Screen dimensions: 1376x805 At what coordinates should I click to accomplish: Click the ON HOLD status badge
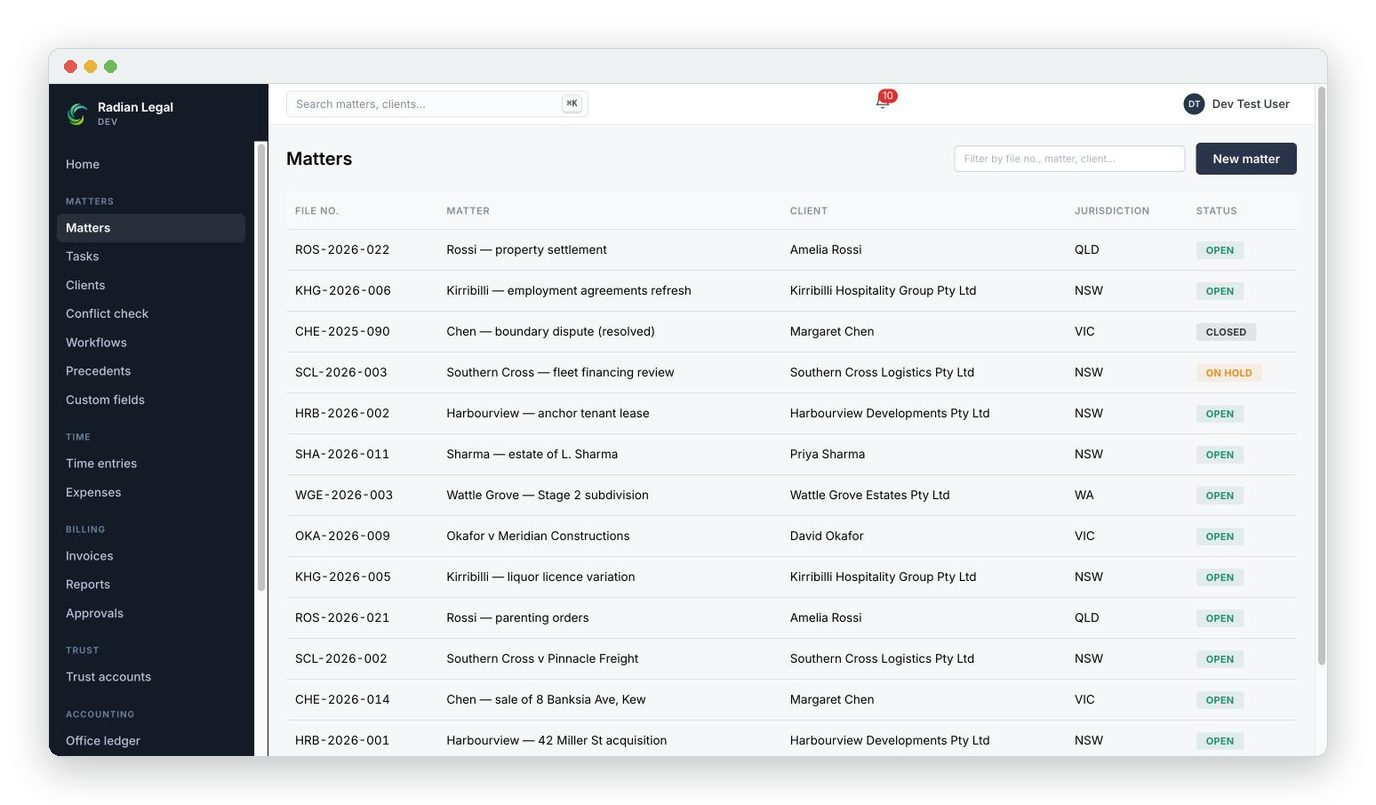[1229, 373]
